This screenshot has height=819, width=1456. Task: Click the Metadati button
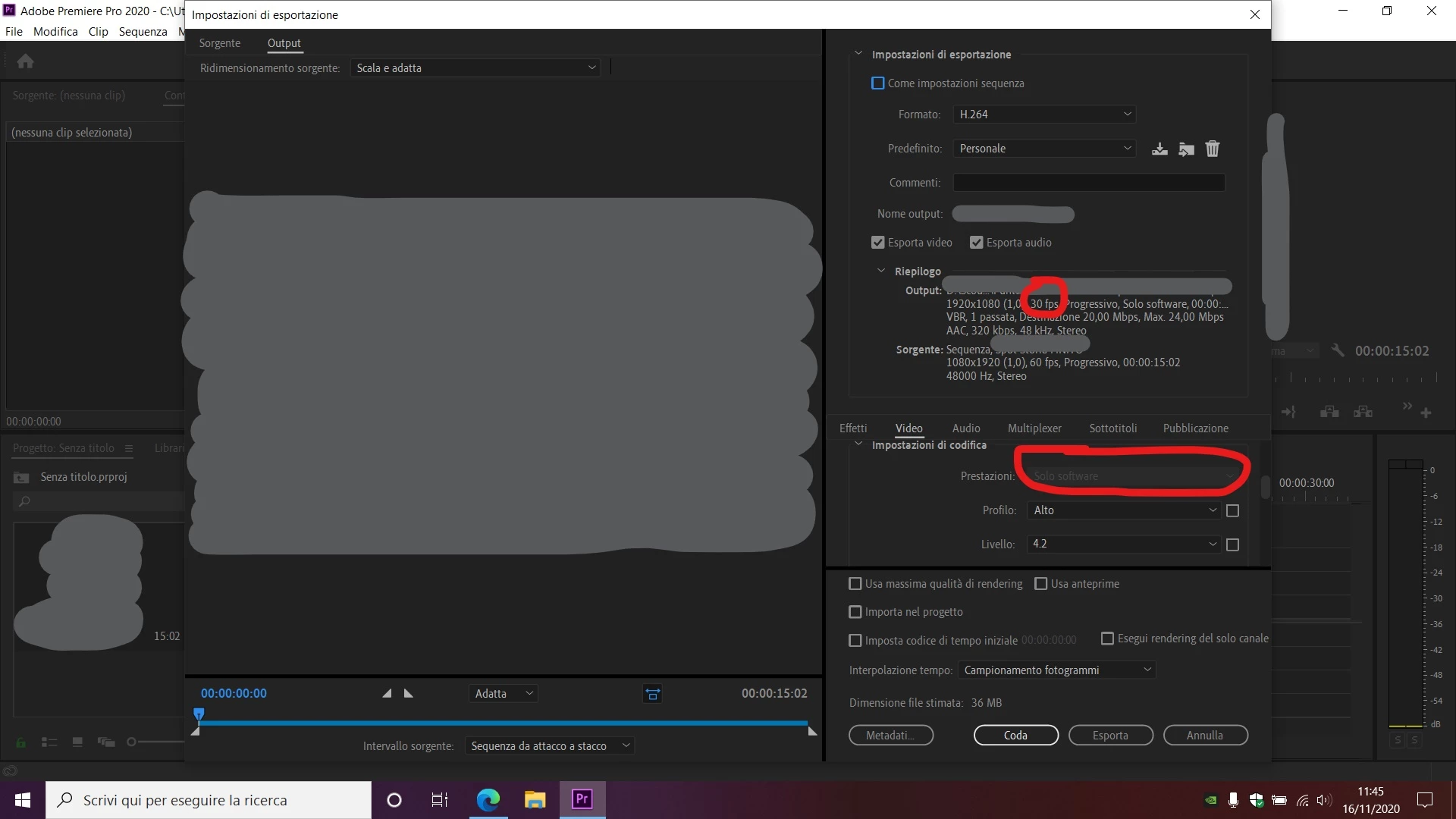(x=890, y=735)
